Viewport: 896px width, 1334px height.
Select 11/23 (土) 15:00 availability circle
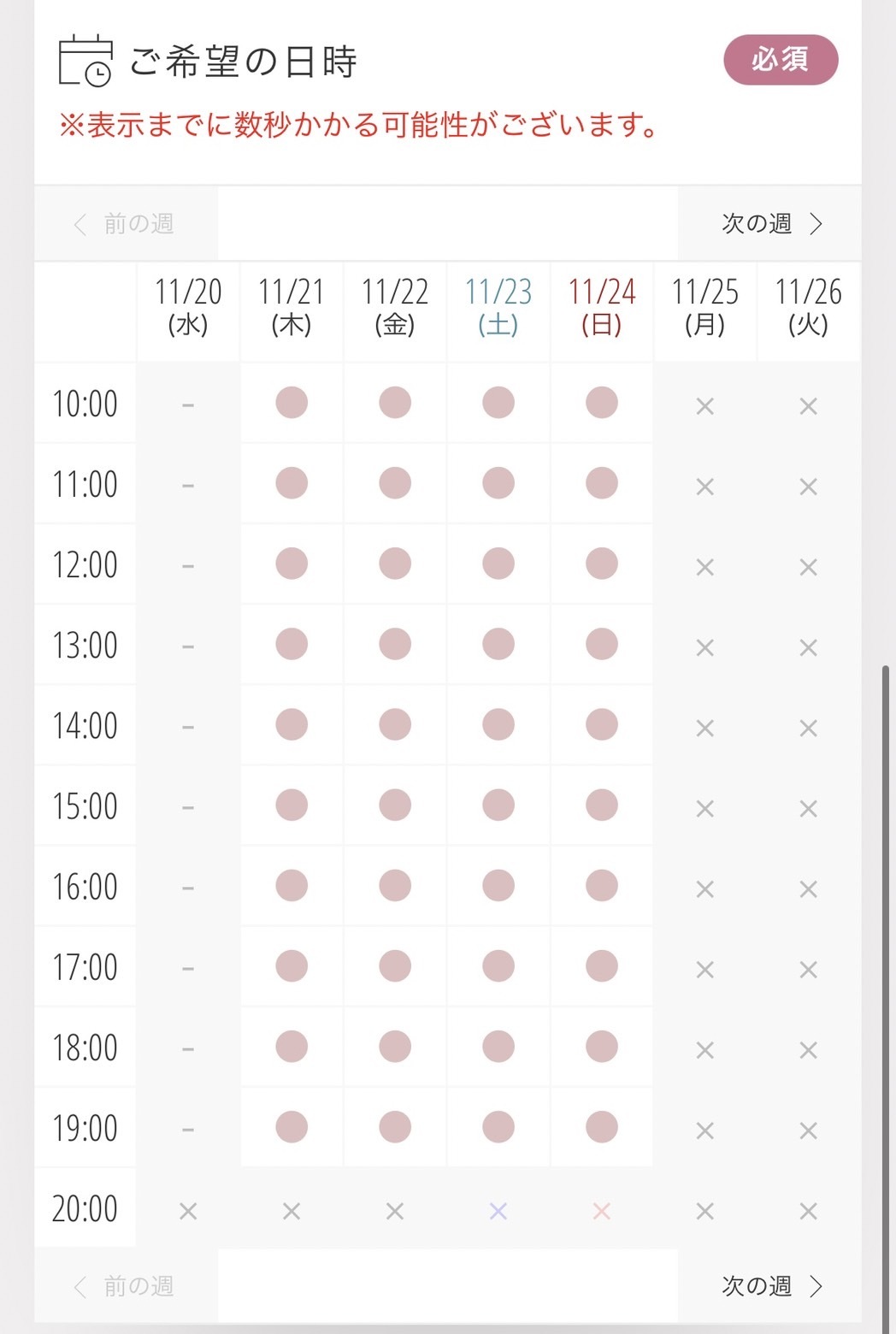pyautogui.click(x=498, y=805)
